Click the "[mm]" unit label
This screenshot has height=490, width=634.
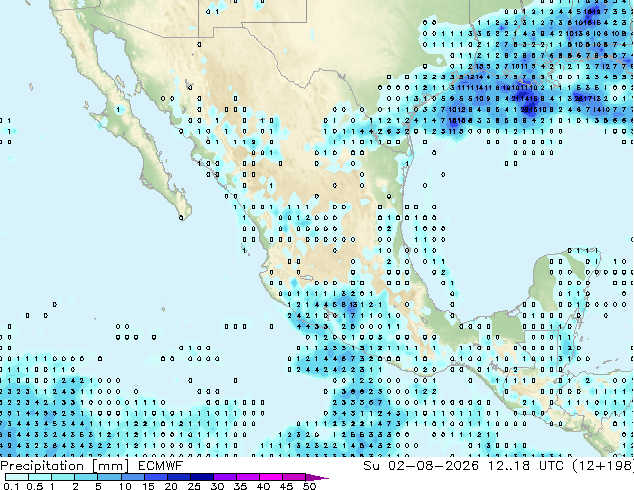pyautogui.click(x=111, y=466)
